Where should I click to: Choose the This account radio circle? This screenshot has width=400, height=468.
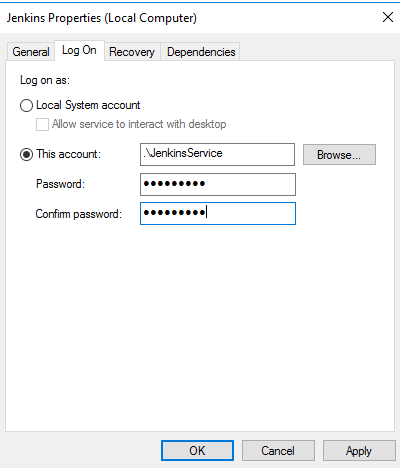[26, 155]
